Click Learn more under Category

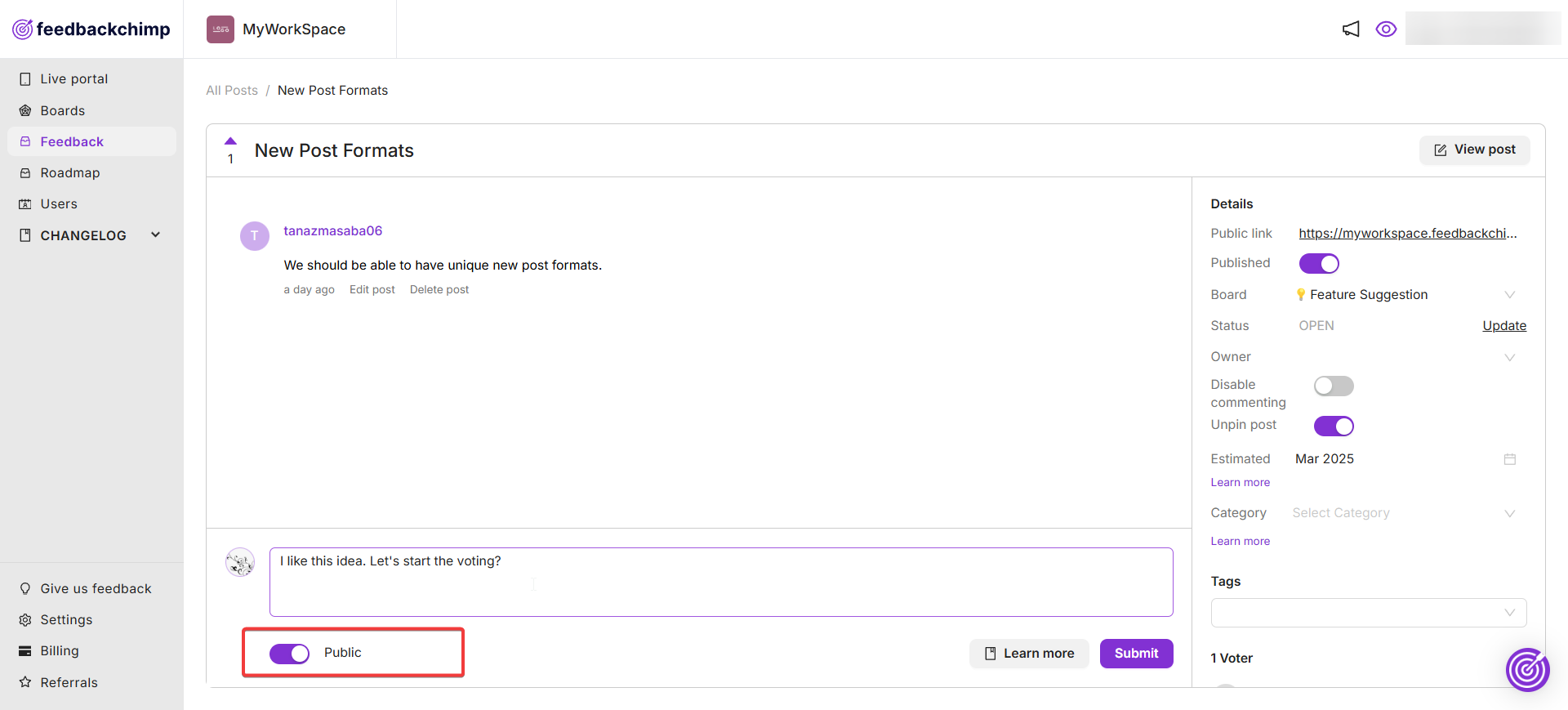[1240, 542]
